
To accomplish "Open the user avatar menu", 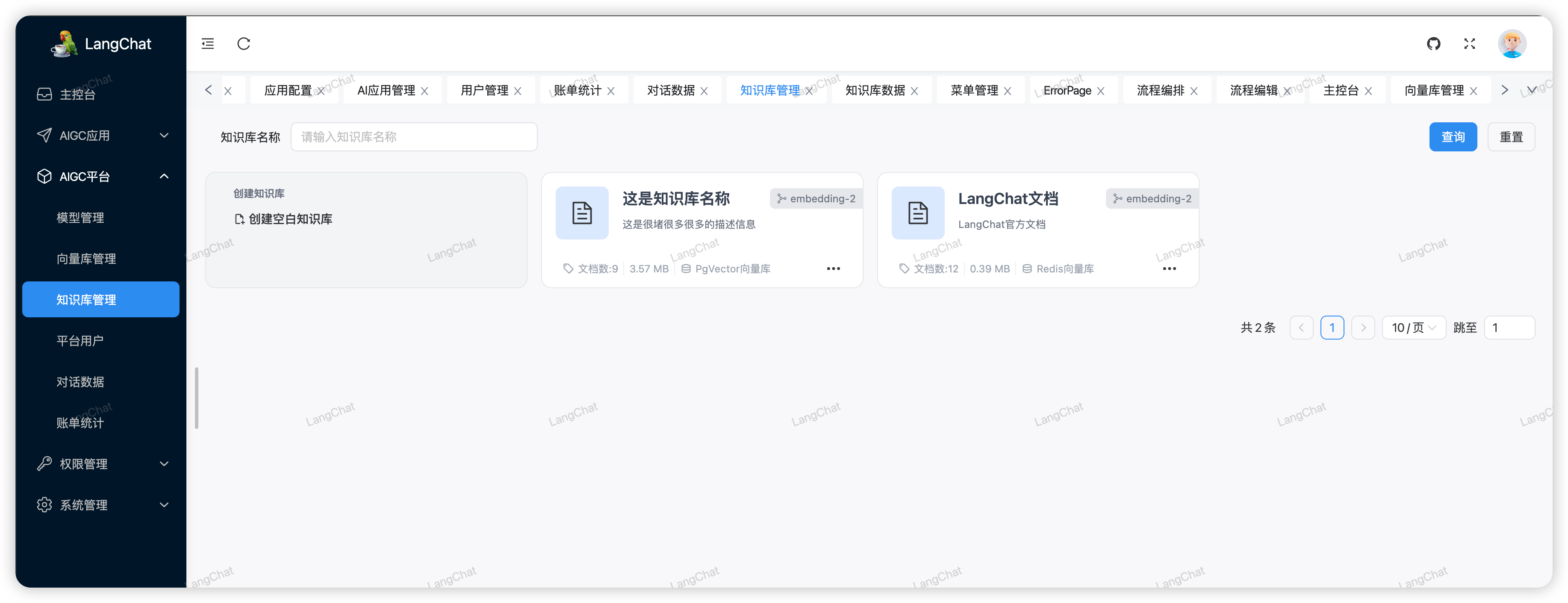I will [x=1512, y=44].
